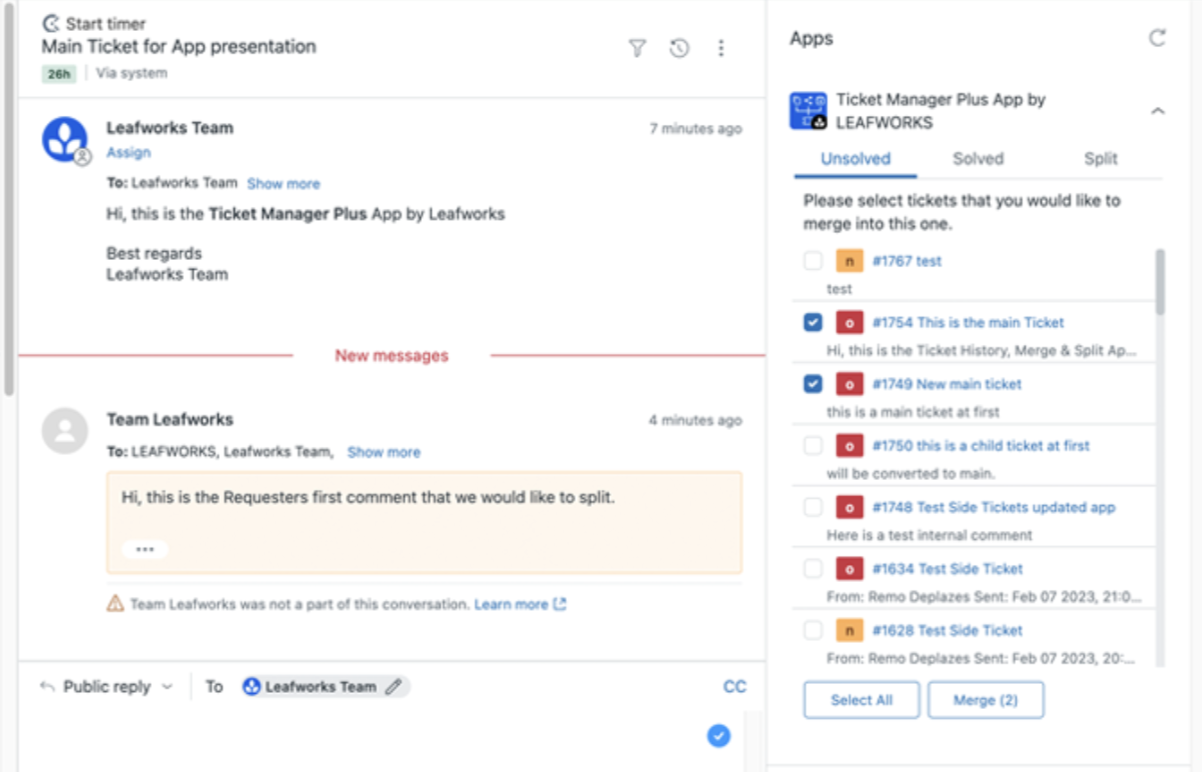Viewport: 1202px width, 772px height.
Task: Open ticket #1754 This is the main Ticket
Action: click(x=967, y=322)
